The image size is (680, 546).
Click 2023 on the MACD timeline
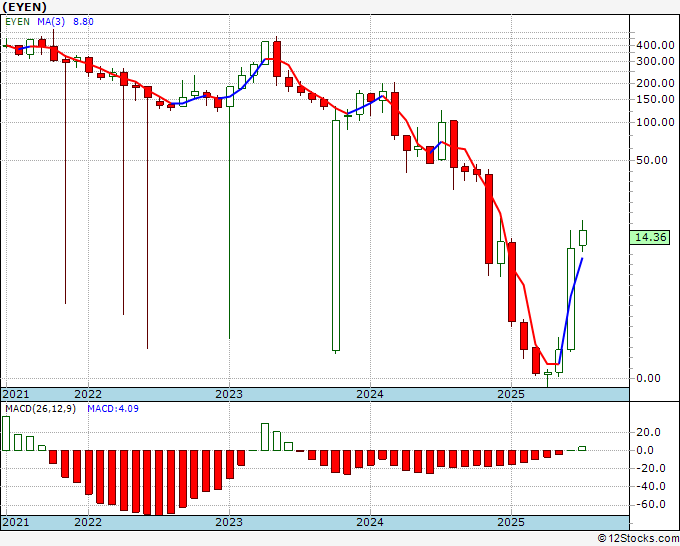tap(229, 522)
